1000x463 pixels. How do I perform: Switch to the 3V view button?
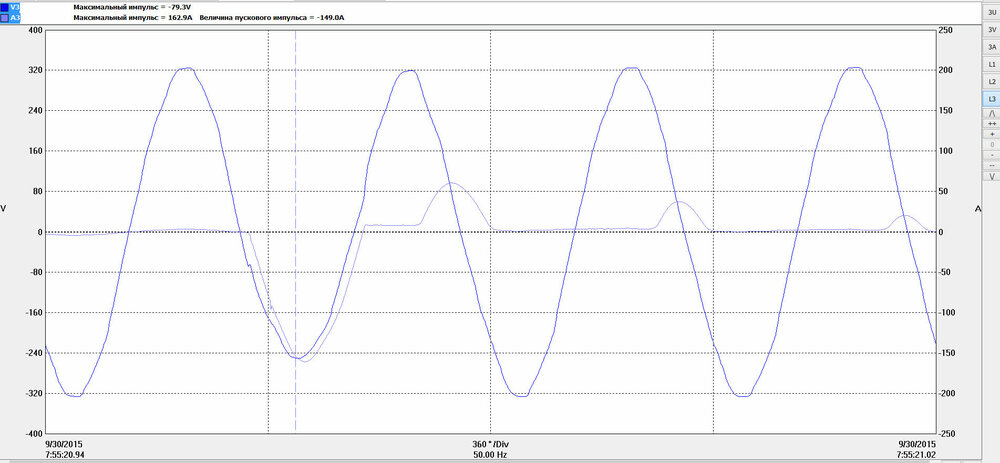(992, 29)
